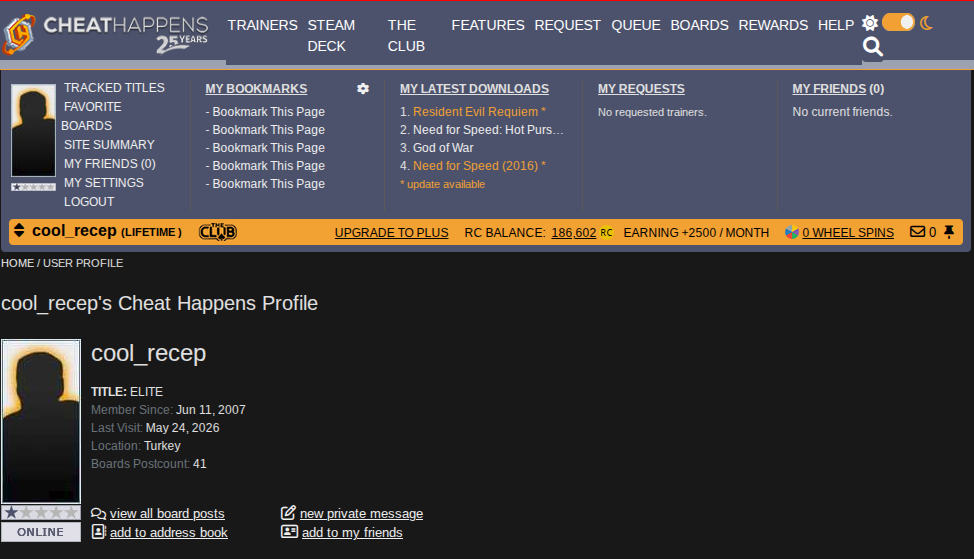Viewport: 974px width, 559px height.
Task: Open the Trainers menu
Action: [262, 25]
